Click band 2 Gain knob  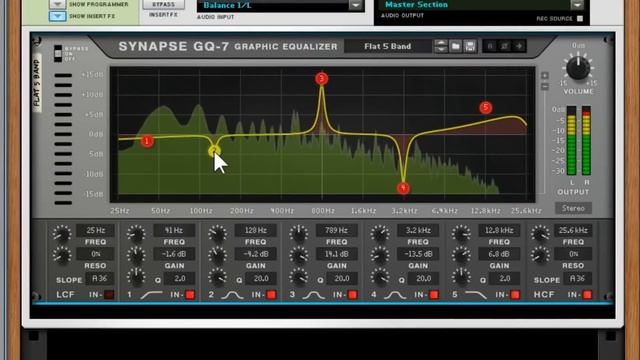pos(217,256)
